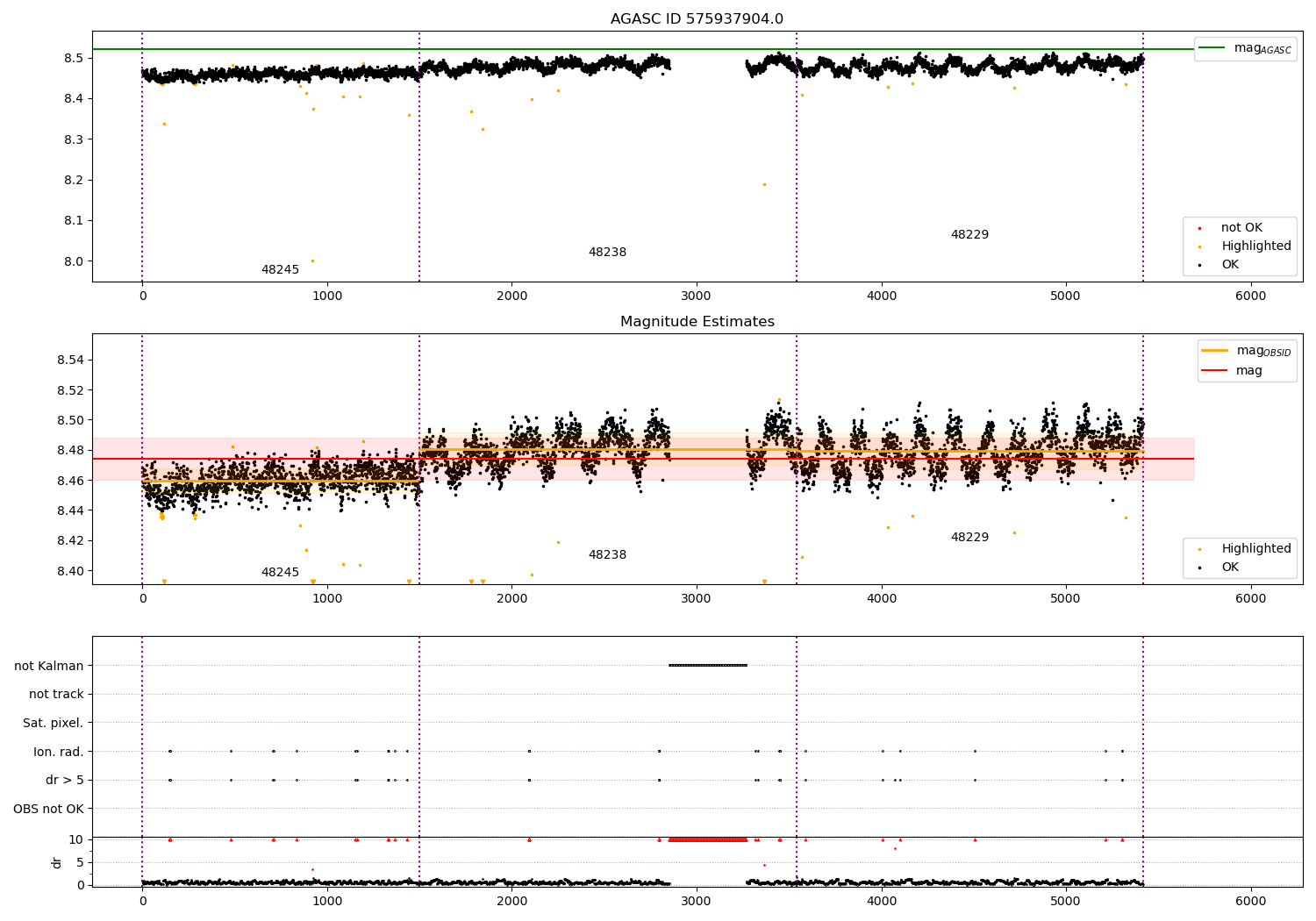Click the 'not track' row label
The height and width of the screenshot is (921, 1316).
coord(56,695)
